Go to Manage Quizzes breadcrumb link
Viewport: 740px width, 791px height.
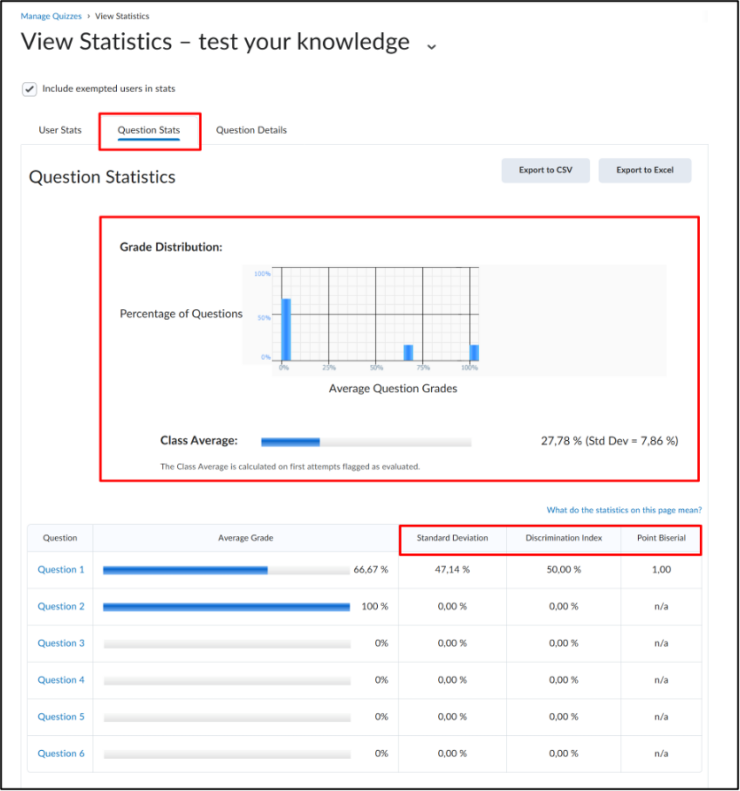click(x=51, y=16)
